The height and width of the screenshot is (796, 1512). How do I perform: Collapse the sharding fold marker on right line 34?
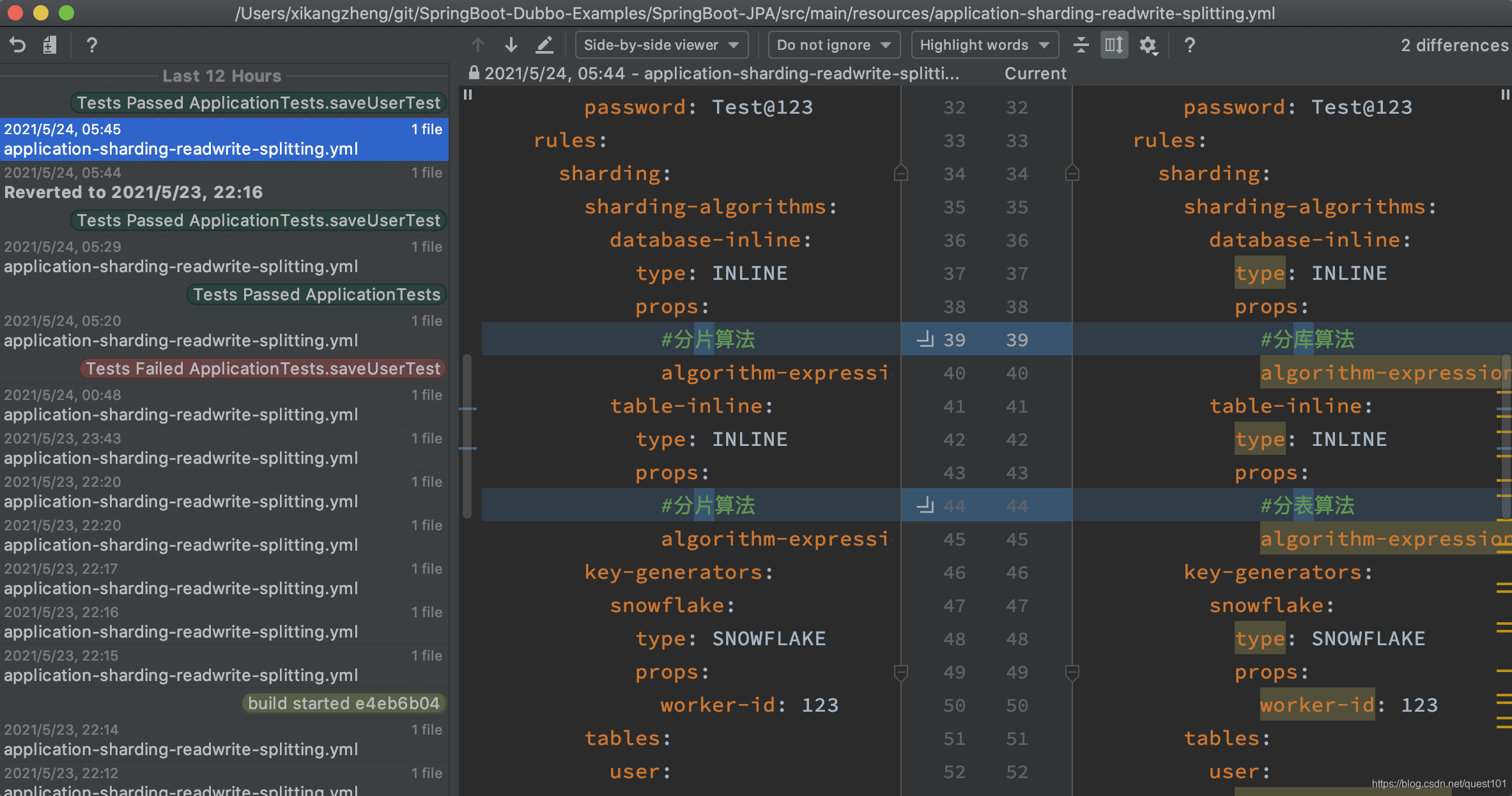pyautogui.click(x=1072, y=173)
